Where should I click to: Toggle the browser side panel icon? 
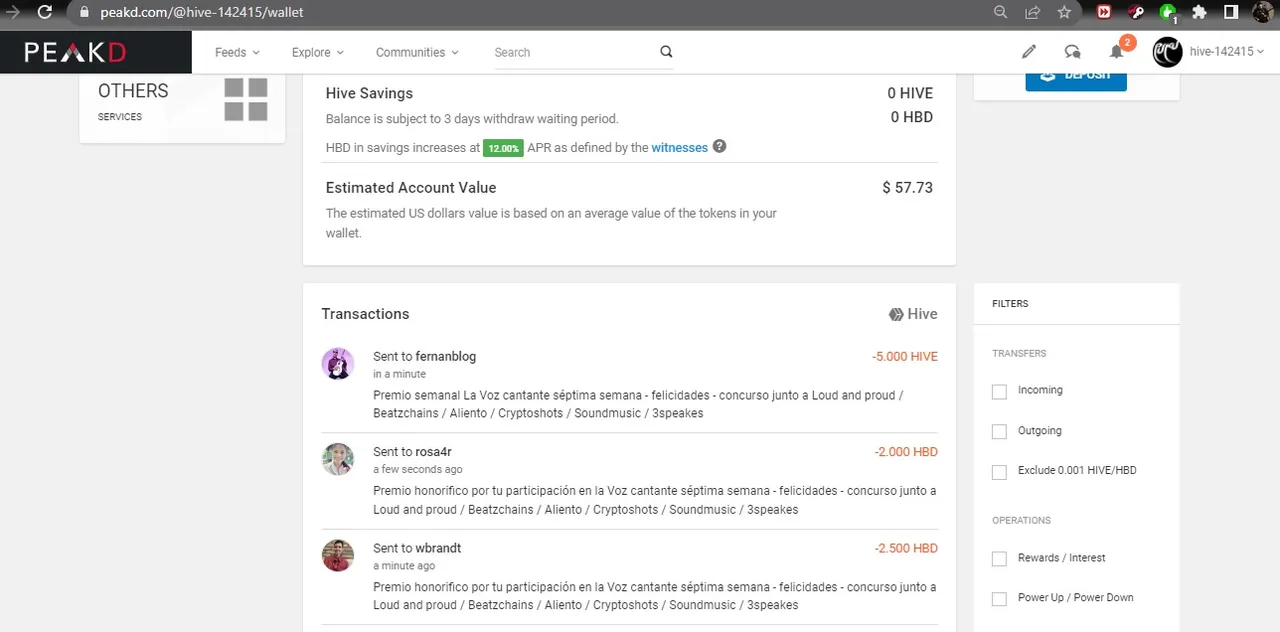(x=1232, y=12)
